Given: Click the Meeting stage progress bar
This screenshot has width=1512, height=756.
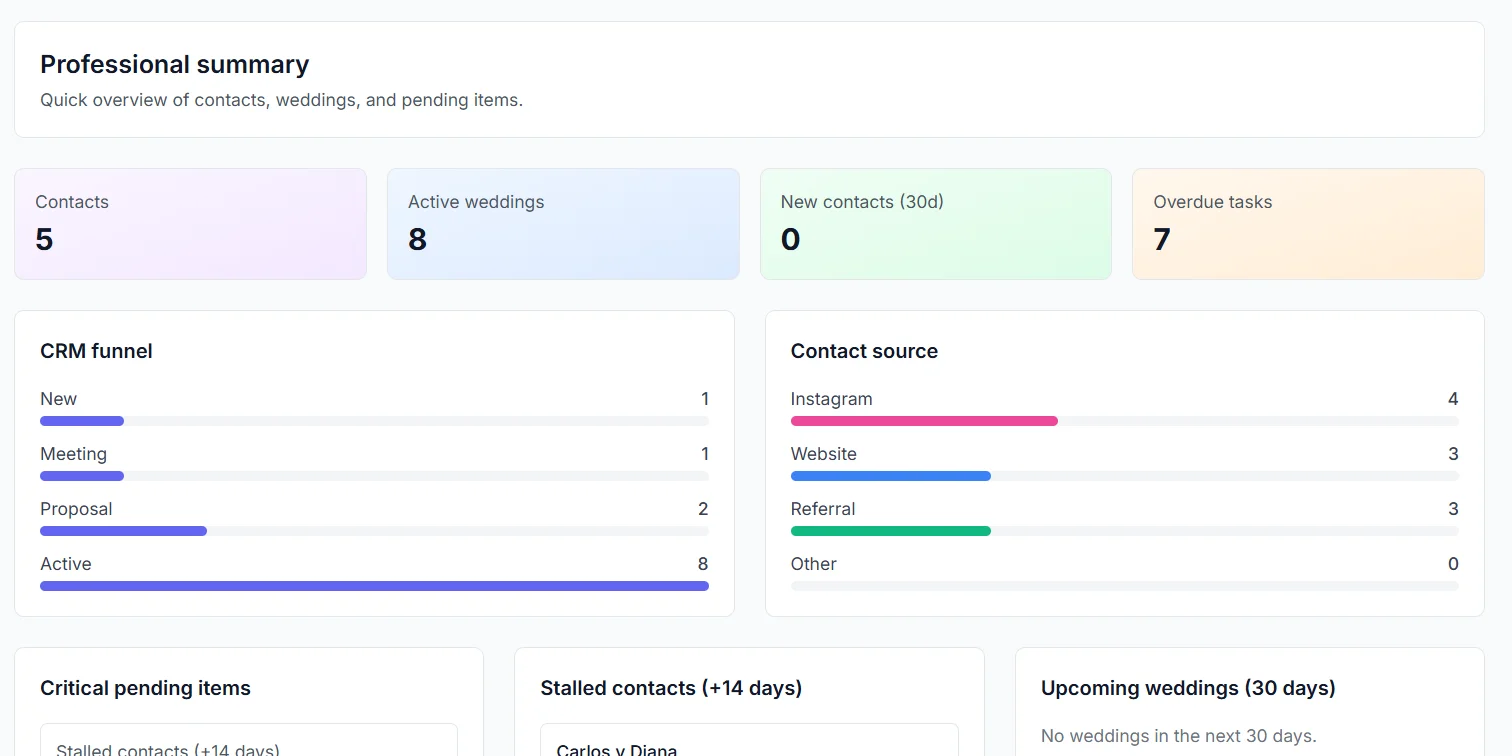Looking at the screenshot, I should coord(374,476).
